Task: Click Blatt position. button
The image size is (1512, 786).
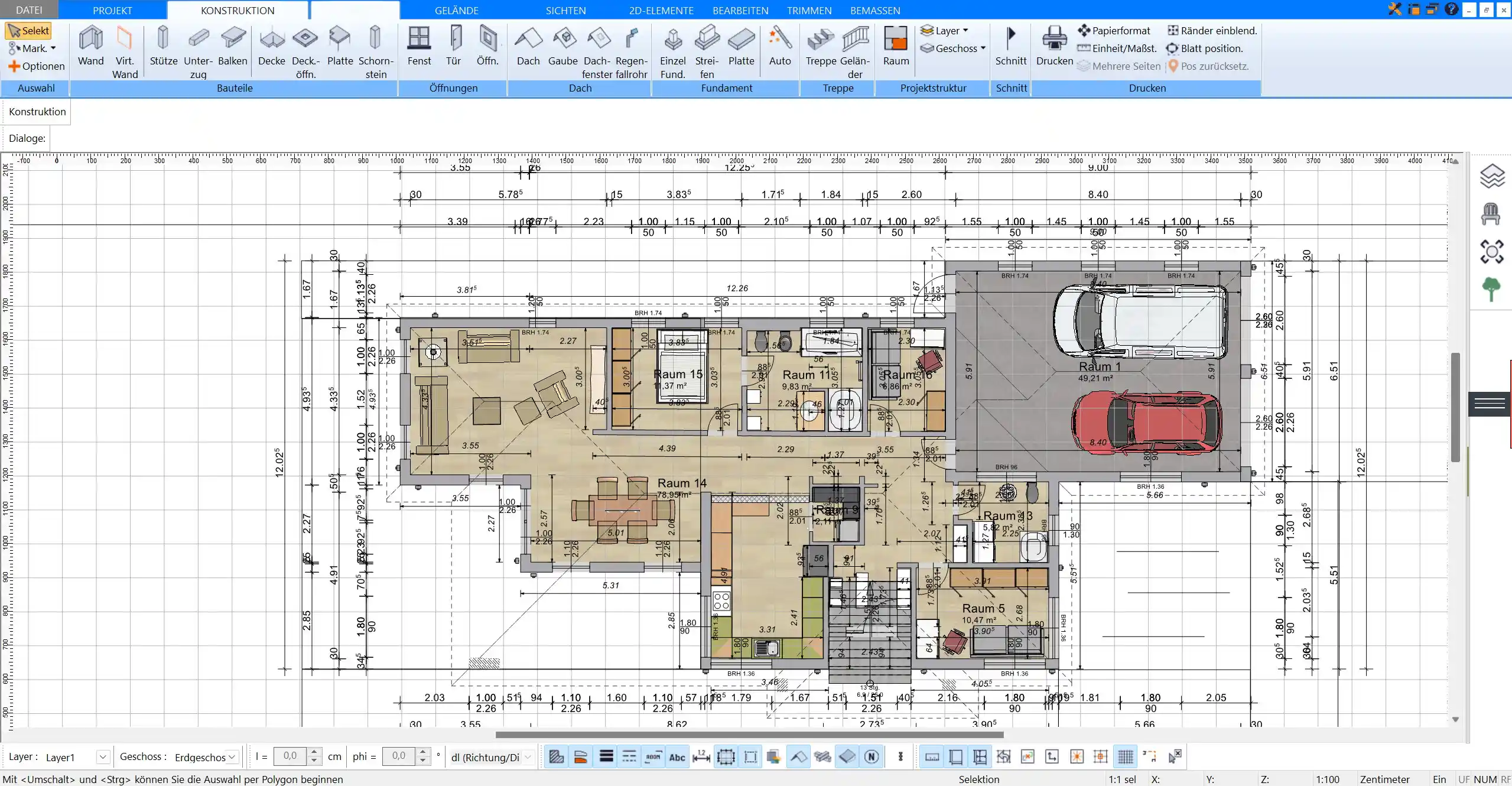Action: pos(1204,48)
